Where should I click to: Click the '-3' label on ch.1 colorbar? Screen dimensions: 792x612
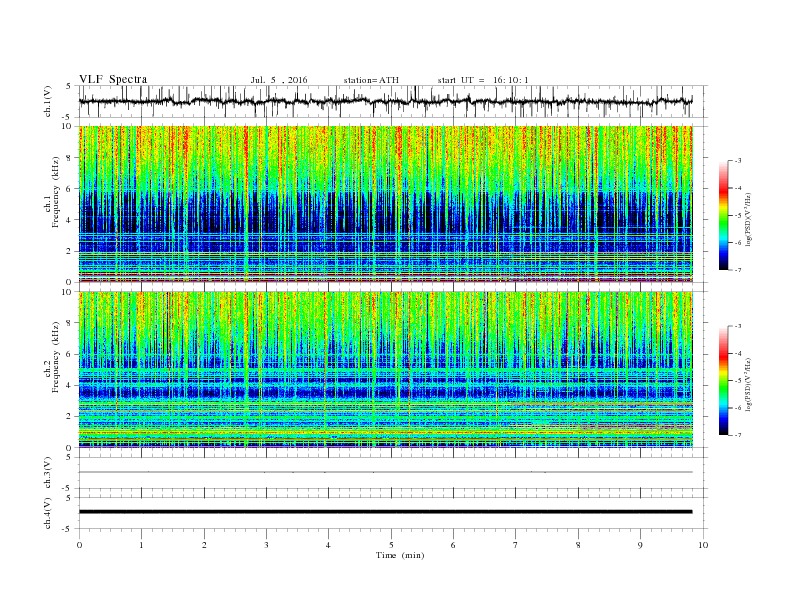tap(738, 161)
